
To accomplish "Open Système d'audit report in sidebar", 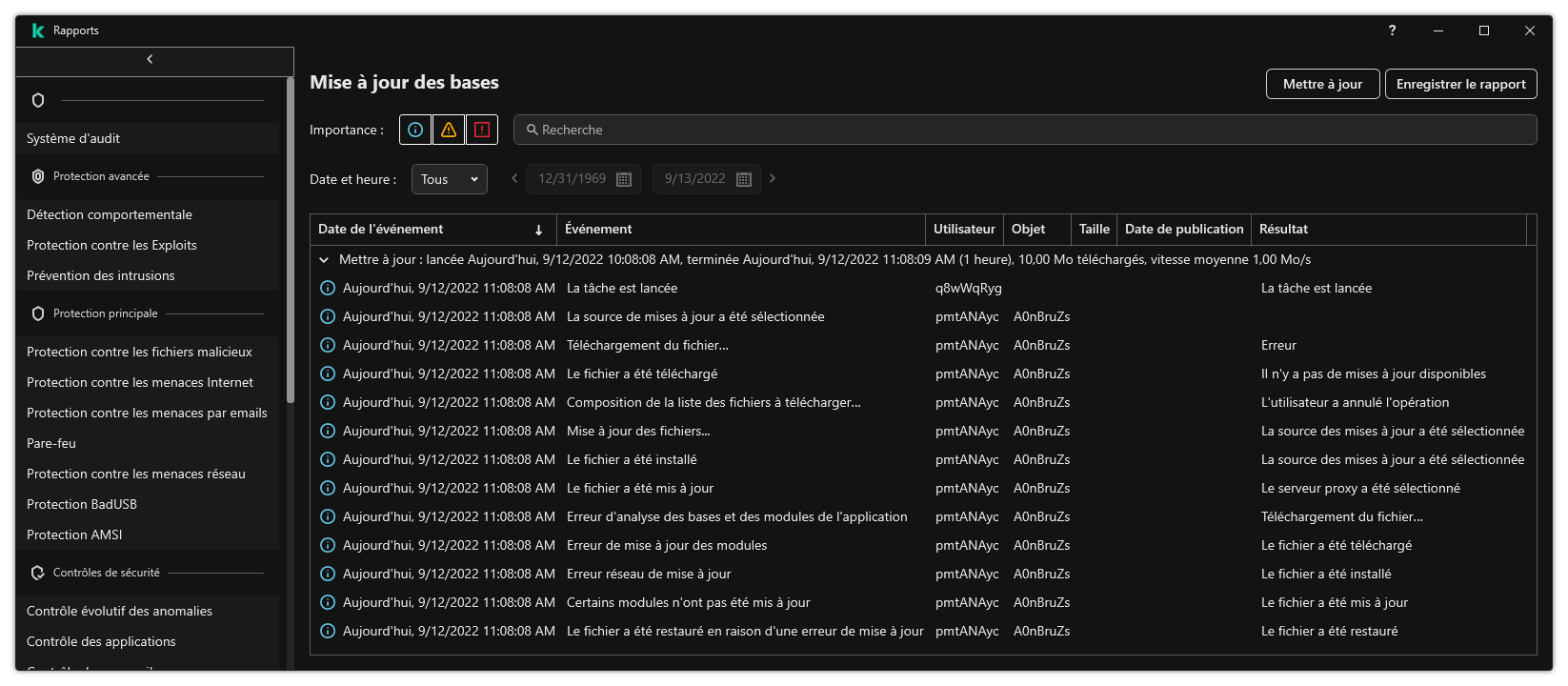I will coord(73,138).
